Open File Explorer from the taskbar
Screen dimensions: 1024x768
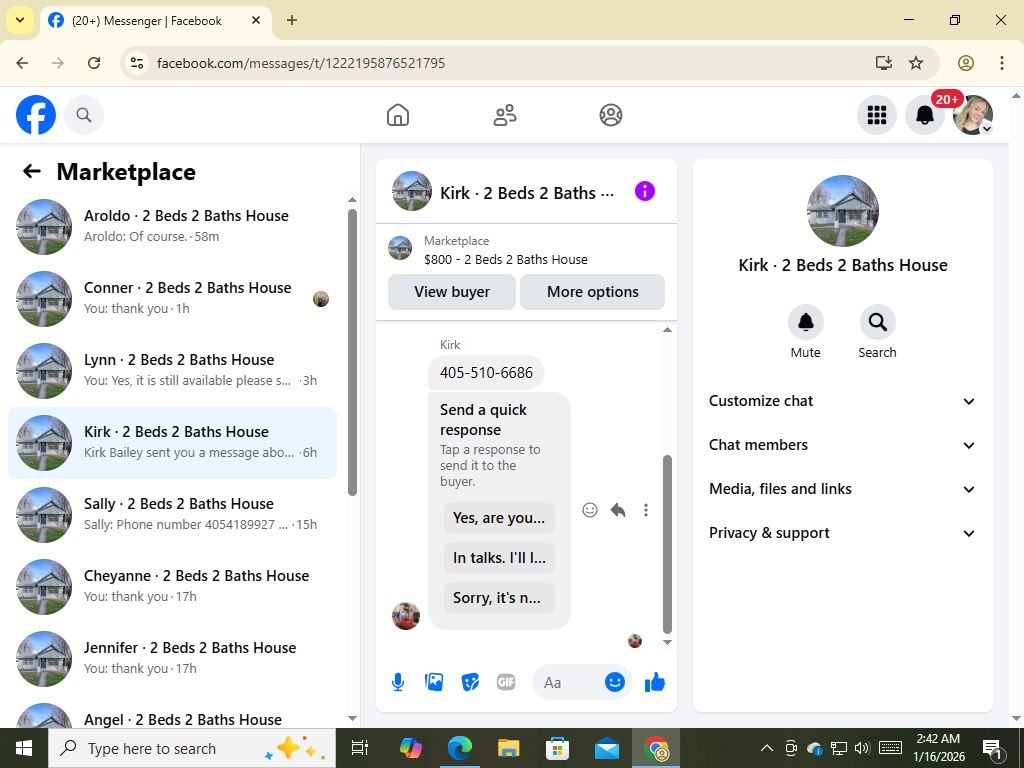(x=509, y=748)
